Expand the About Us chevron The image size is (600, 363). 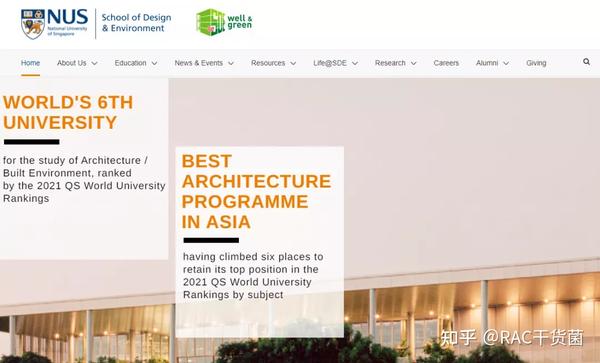coord(95,63)
